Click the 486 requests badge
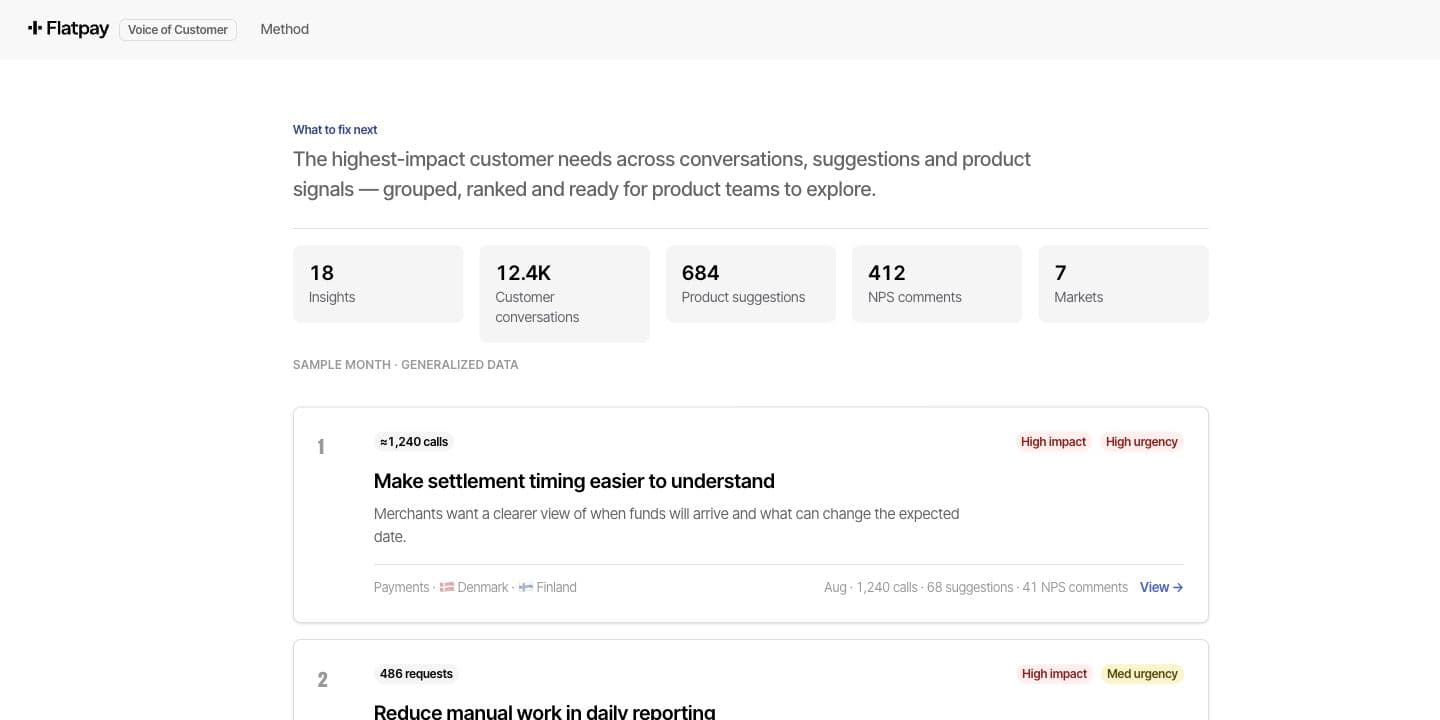 click(416, 673)
